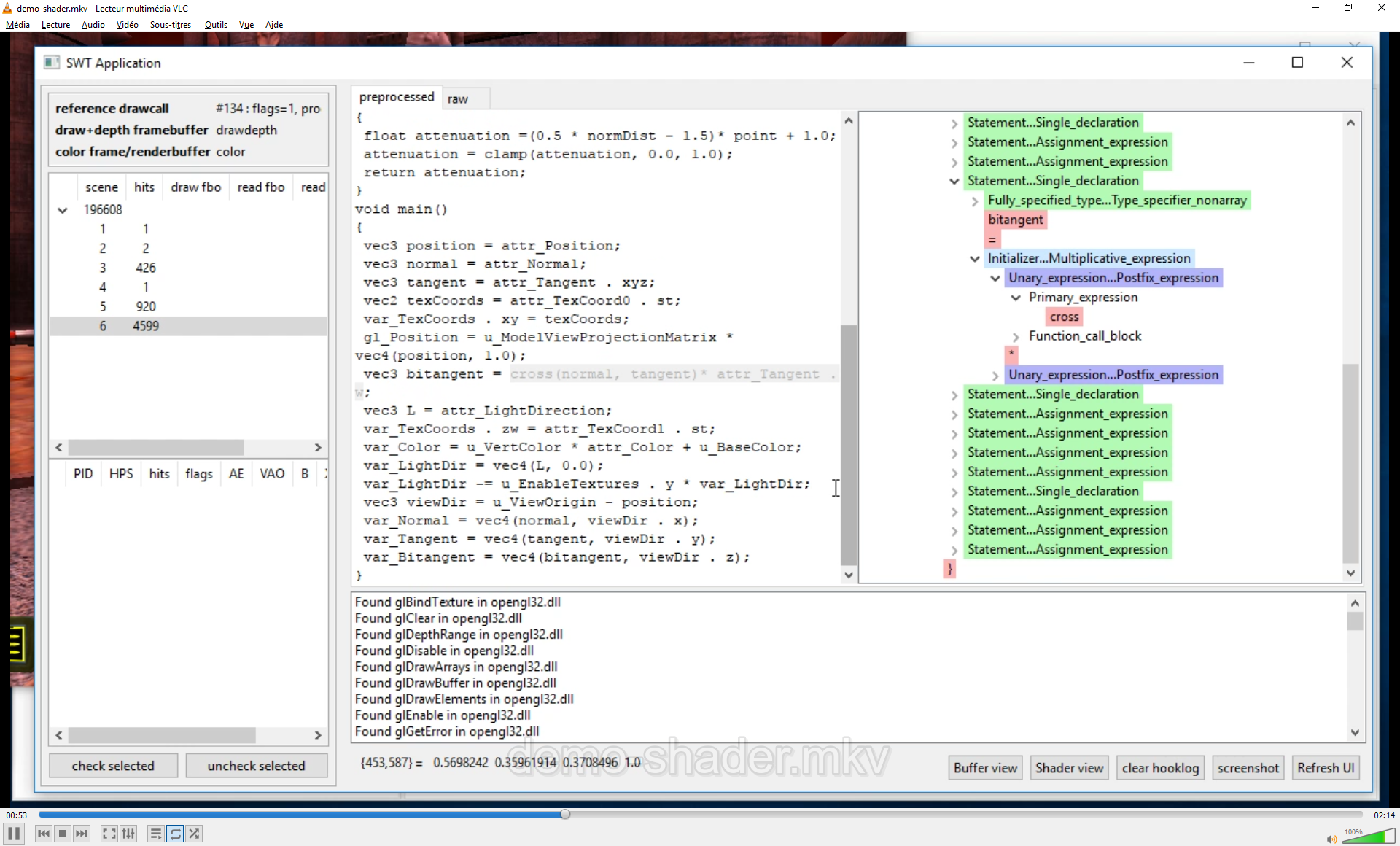The height and width of the screenshot is (846, 1400).
Task: Click the volume speaker icon
Action: point(1331,839)
